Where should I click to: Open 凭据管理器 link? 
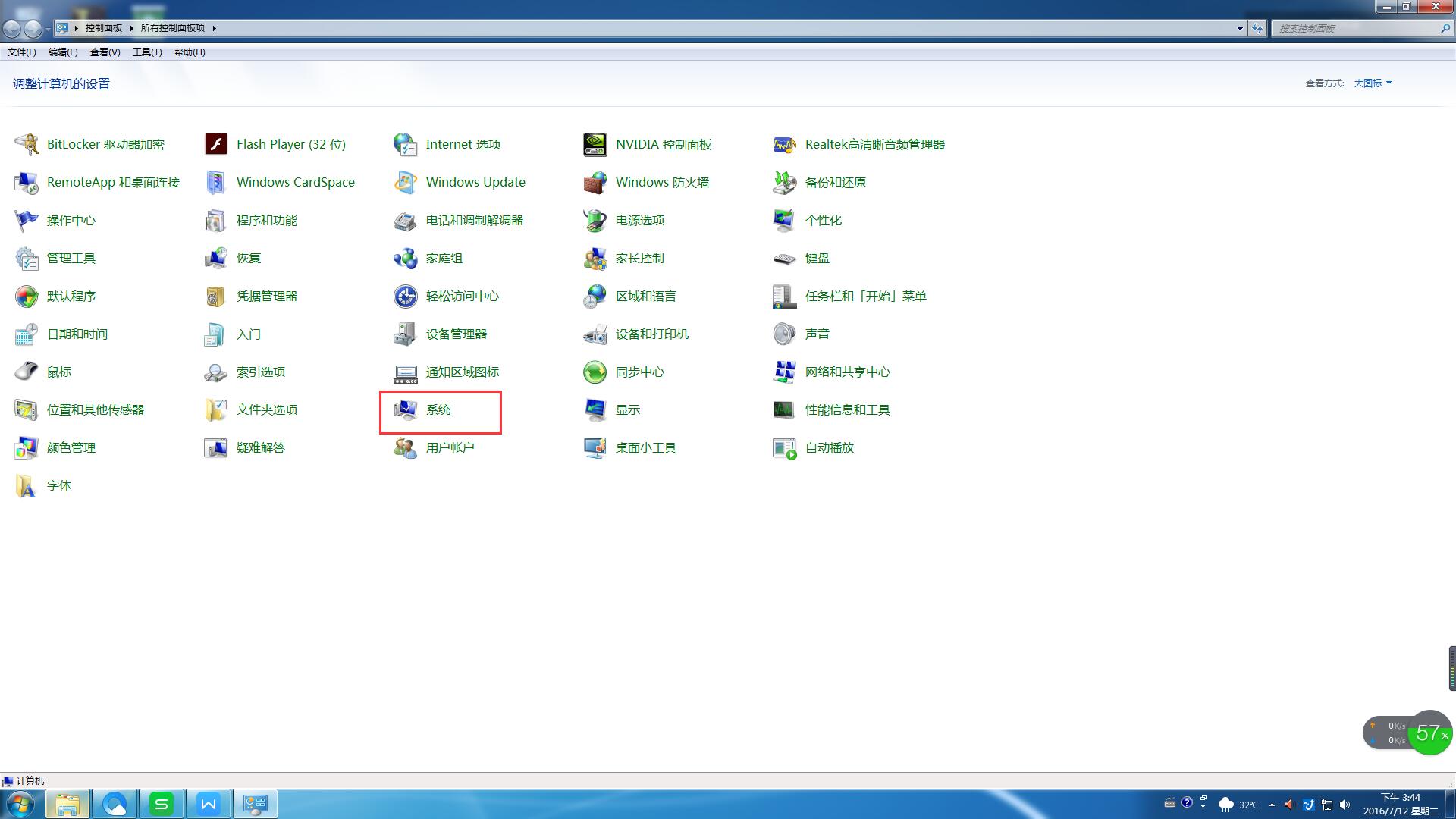(267, 296)
